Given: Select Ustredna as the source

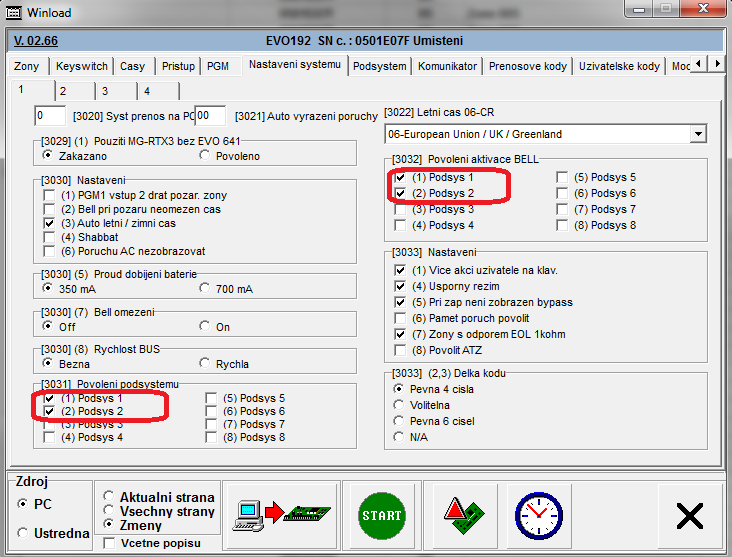Looking at the screenshot, I should (23, 533).
